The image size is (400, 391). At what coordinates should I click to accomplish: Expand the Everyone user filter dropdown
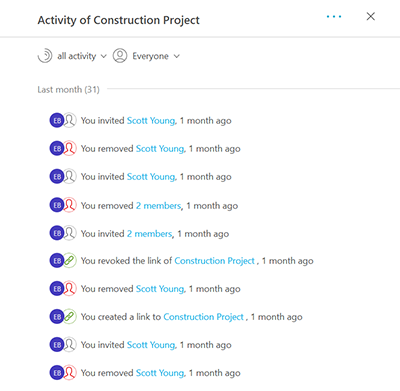pyautogui.click(x=156, y=56)
